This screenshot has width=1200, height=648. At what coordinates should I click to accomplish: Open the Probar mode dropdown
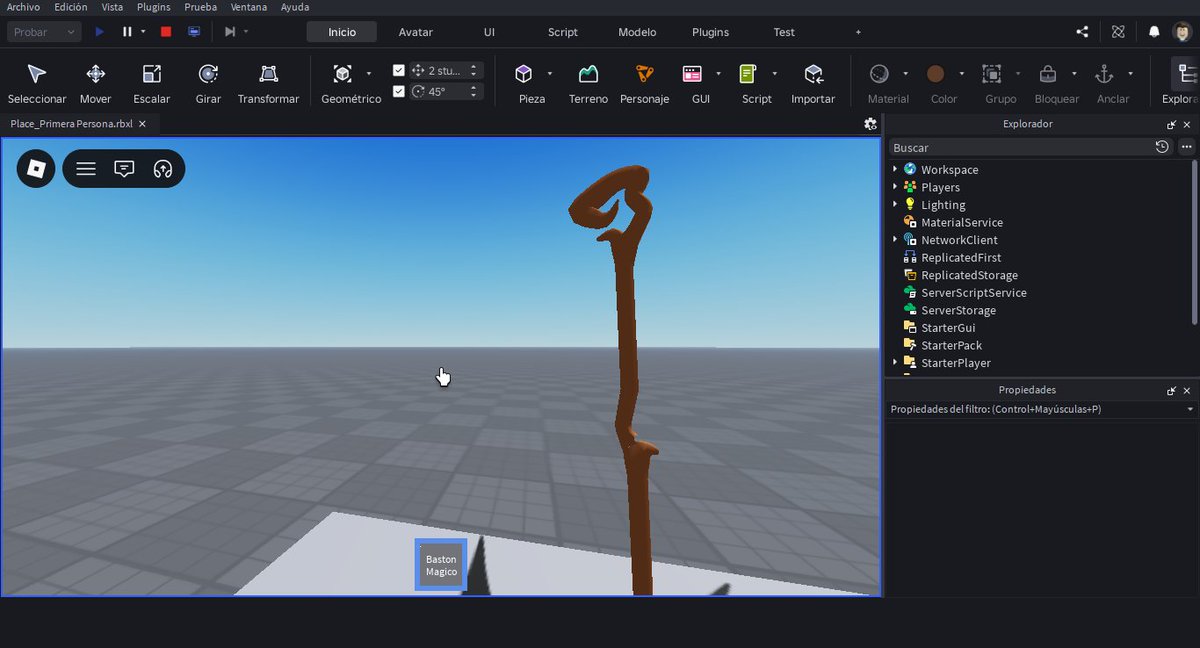(x=44, y=32)
